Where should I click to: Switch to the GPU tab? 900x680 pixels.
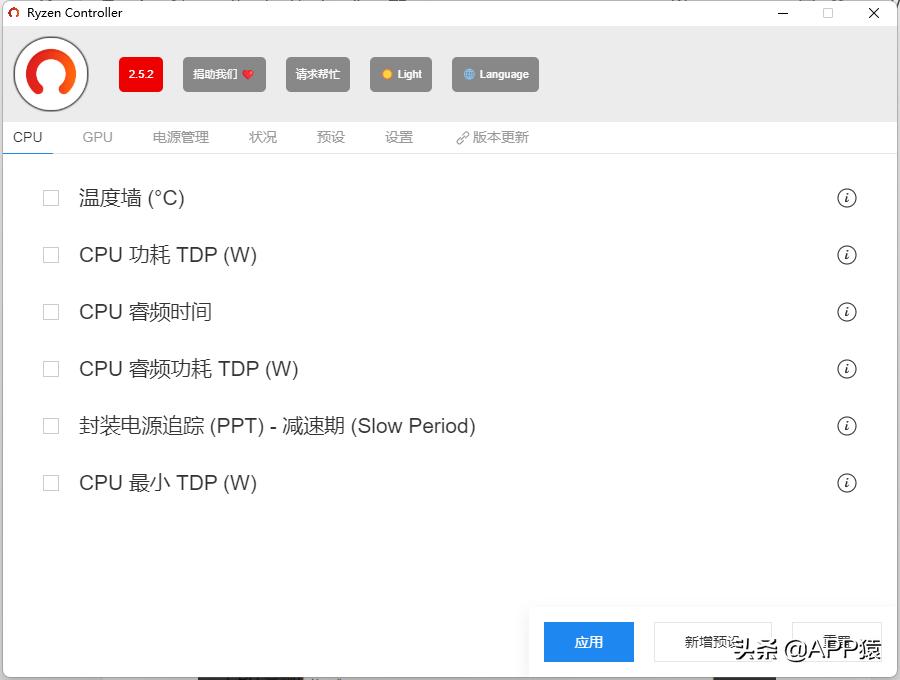pyautogui.click(x=97, y=137)
